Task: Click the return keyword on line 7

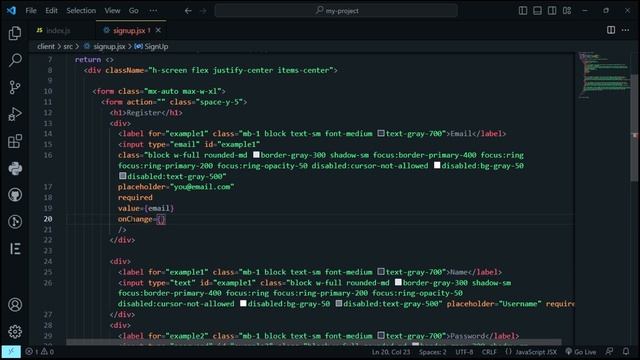Action: point(88,60)
